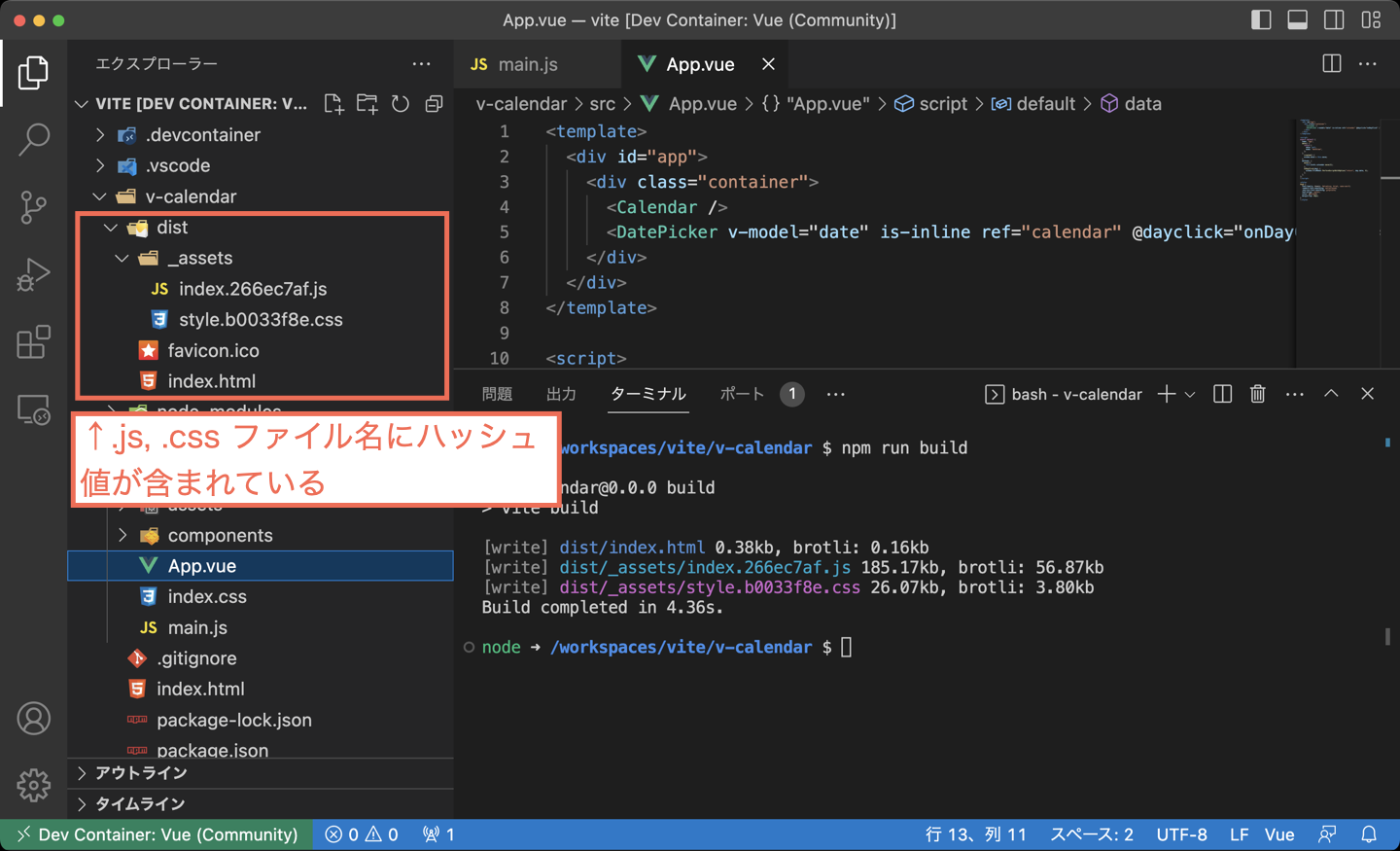Click Dev Container: Vue (Community) remote indicator
Screen dimensions: 1400x851
pos(157,834)
